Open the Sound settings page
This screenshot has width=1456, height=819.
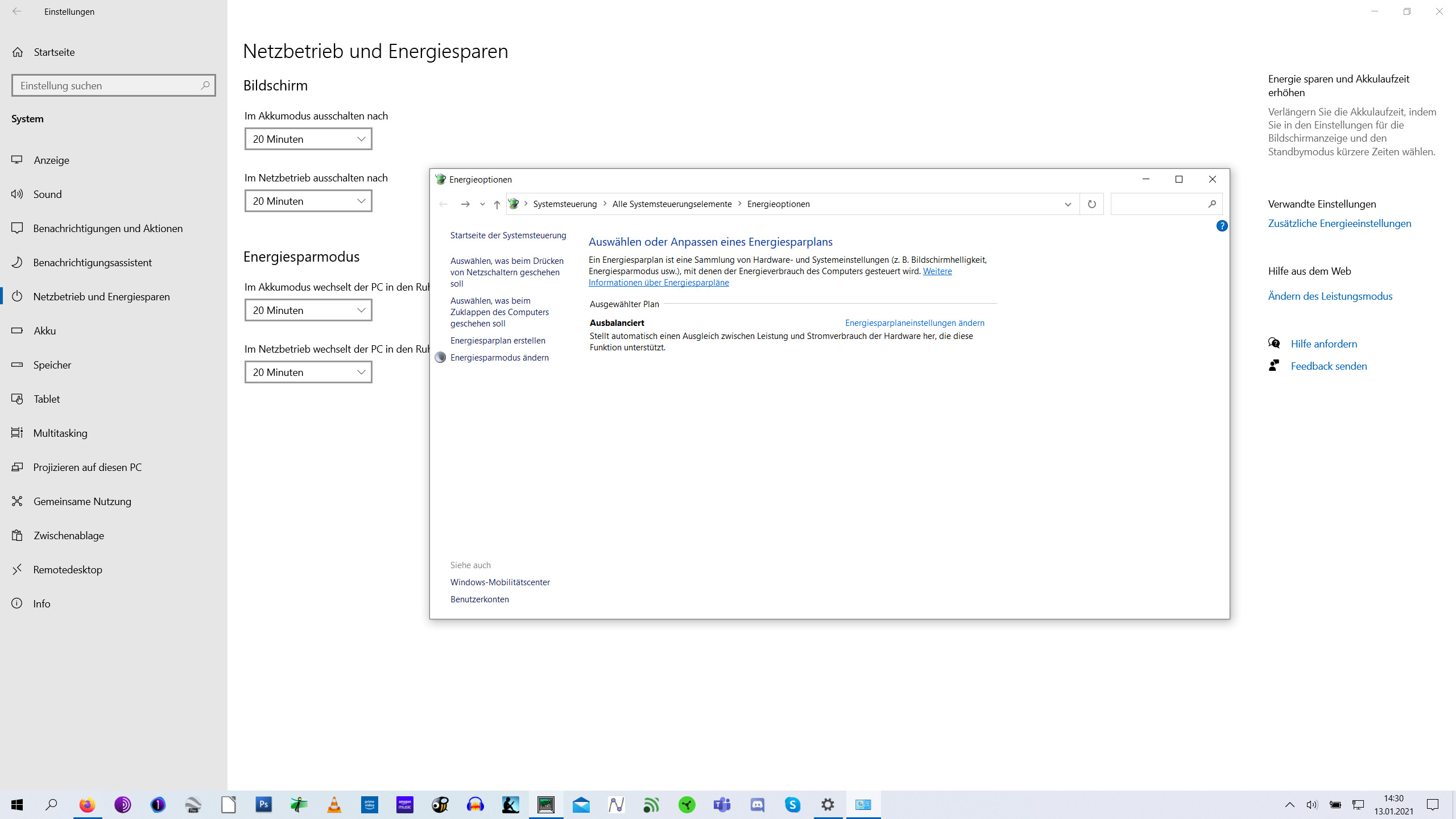(x=47, y=195)
